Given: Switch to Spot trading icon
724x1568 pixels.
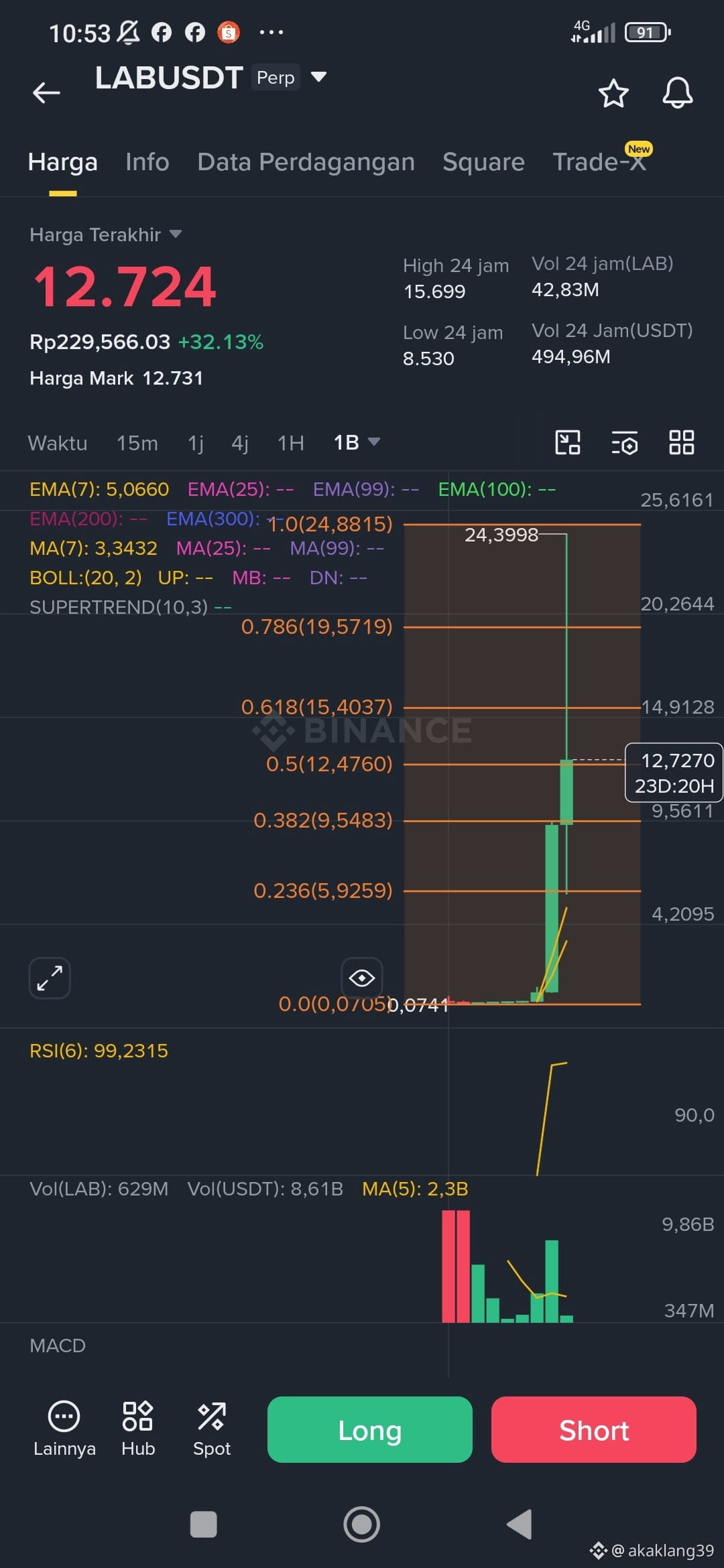Looking at the screenshot, I should [212, 1429].
